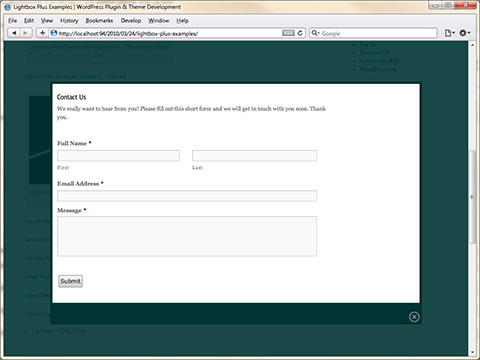Add bookmark with the plus button
The height and width of the screenshot is (360, 480).
[x=42, y=33]
